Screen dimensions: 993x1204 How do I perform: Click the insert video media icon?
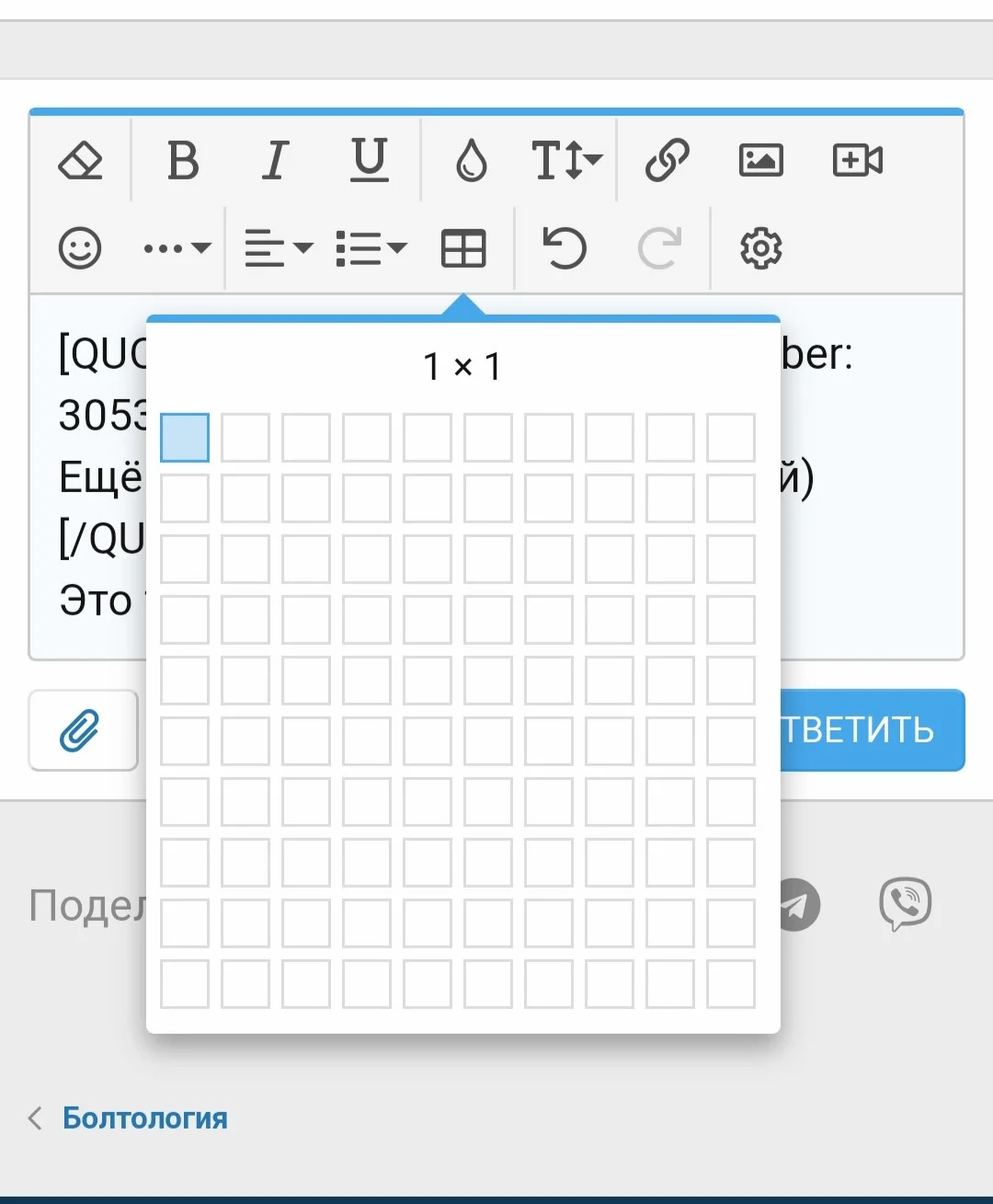[857, 161]
